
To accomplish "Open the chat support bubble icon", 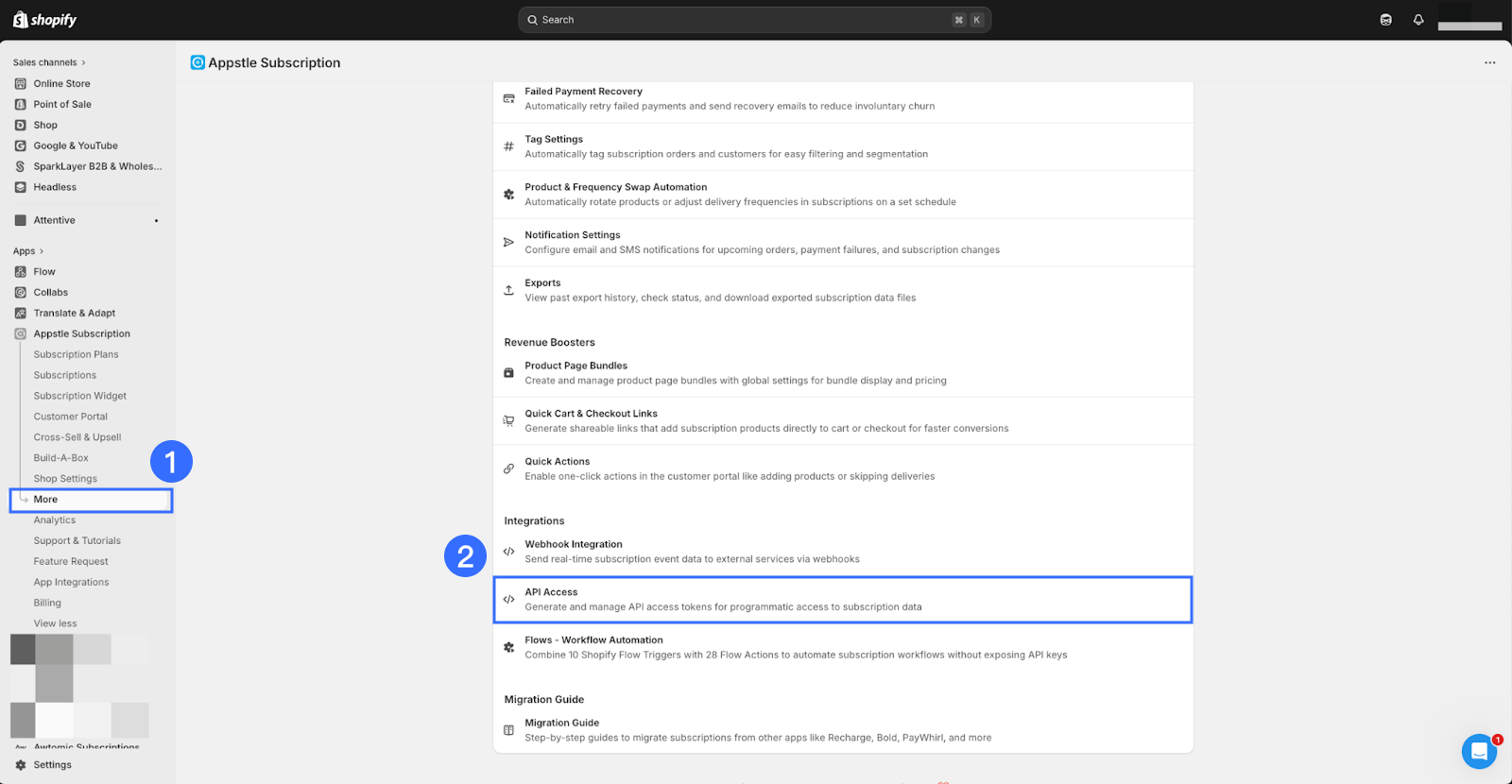I will tap(1479, 752).
